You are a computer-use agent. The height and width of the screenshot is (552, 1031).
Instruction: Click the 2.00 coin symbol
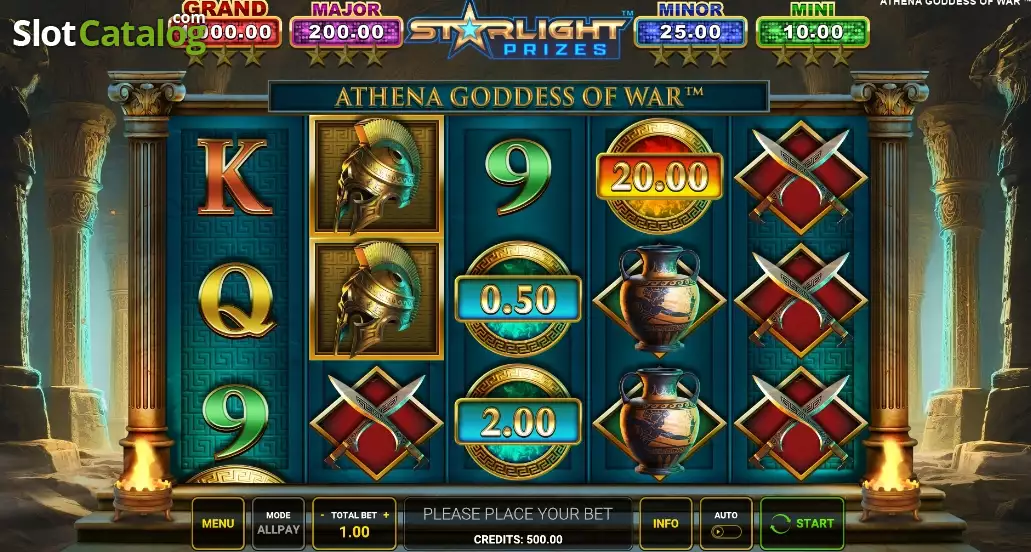pos(517,422)
